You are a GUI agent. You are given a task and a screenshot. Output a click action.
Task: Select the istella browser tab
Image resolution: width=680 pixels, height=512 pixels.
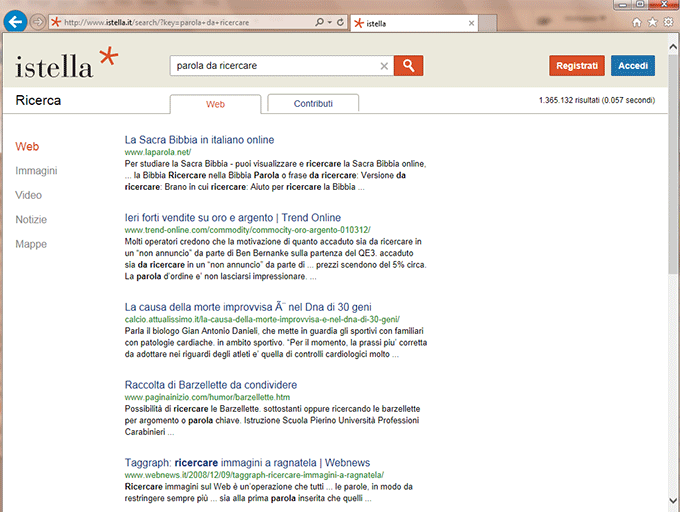[414, 23]
